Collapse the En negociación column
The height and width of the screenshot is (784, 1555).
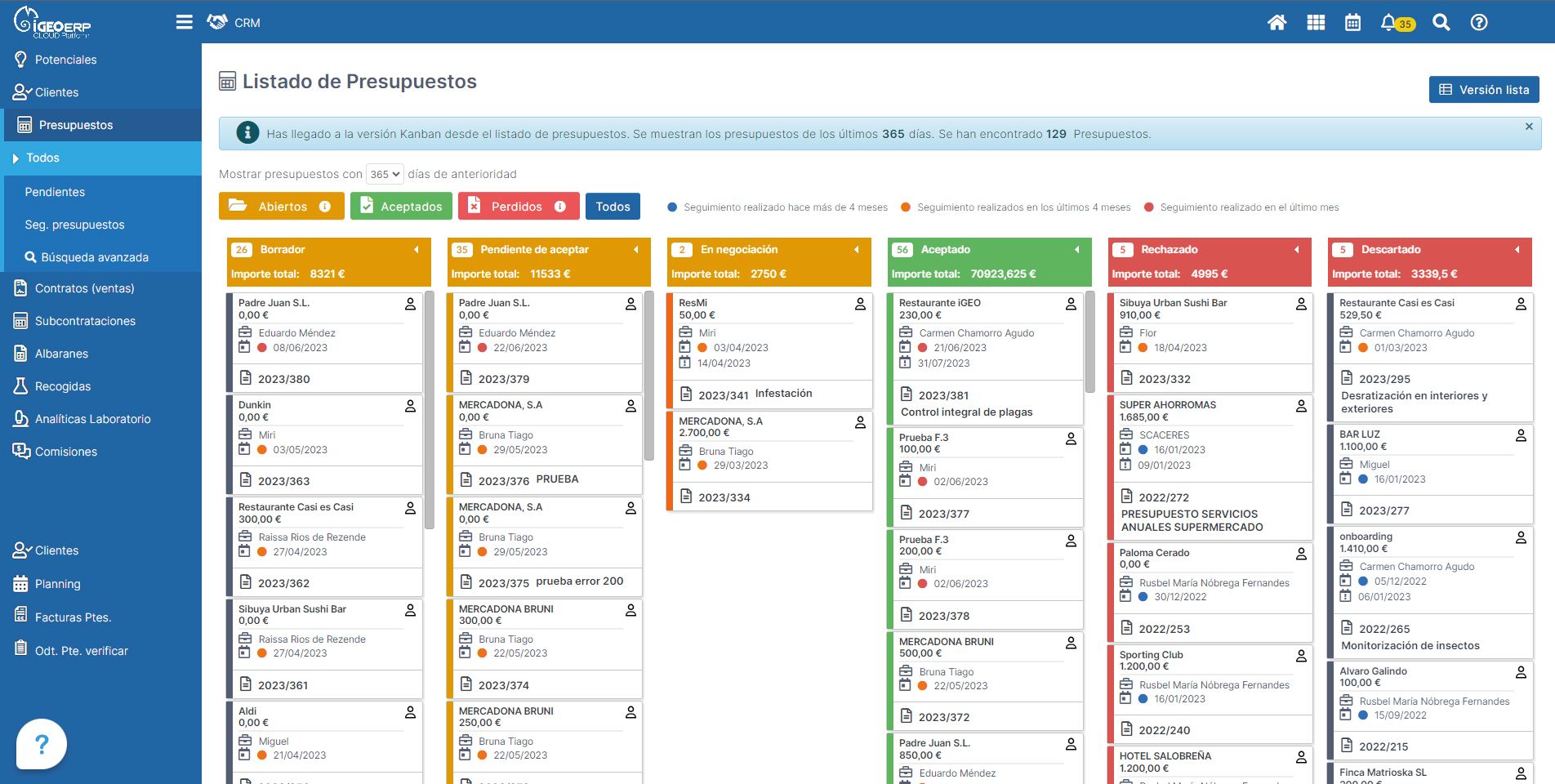[x=856, y=250]
